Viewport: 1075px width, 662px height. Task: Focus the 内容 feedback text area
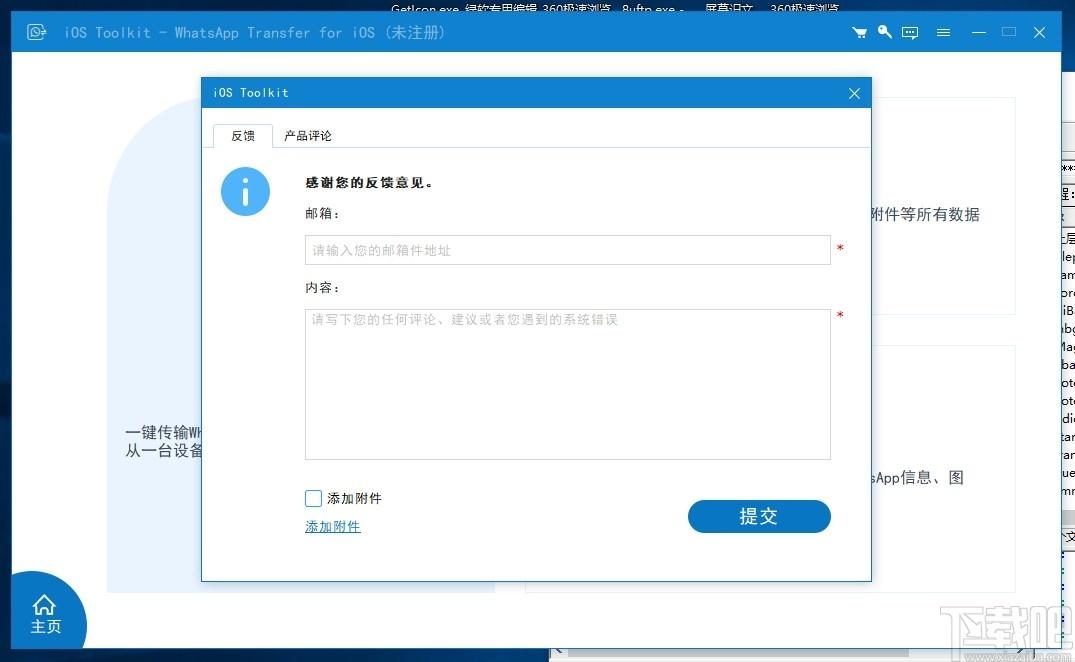568,384
